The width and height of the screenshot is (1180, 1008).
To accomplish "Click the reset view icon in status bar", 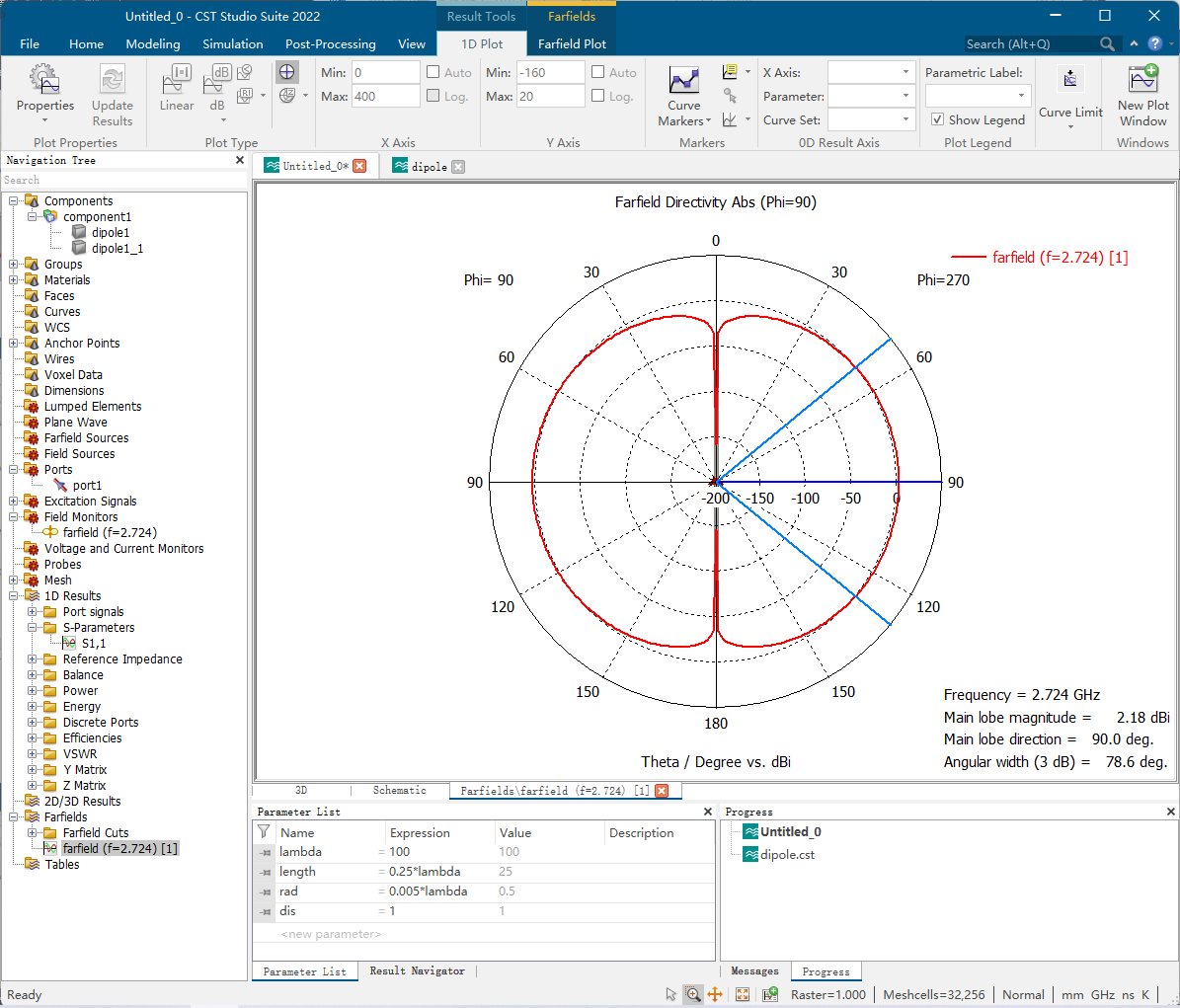I will pyautogui.click(x=742, y=994).
